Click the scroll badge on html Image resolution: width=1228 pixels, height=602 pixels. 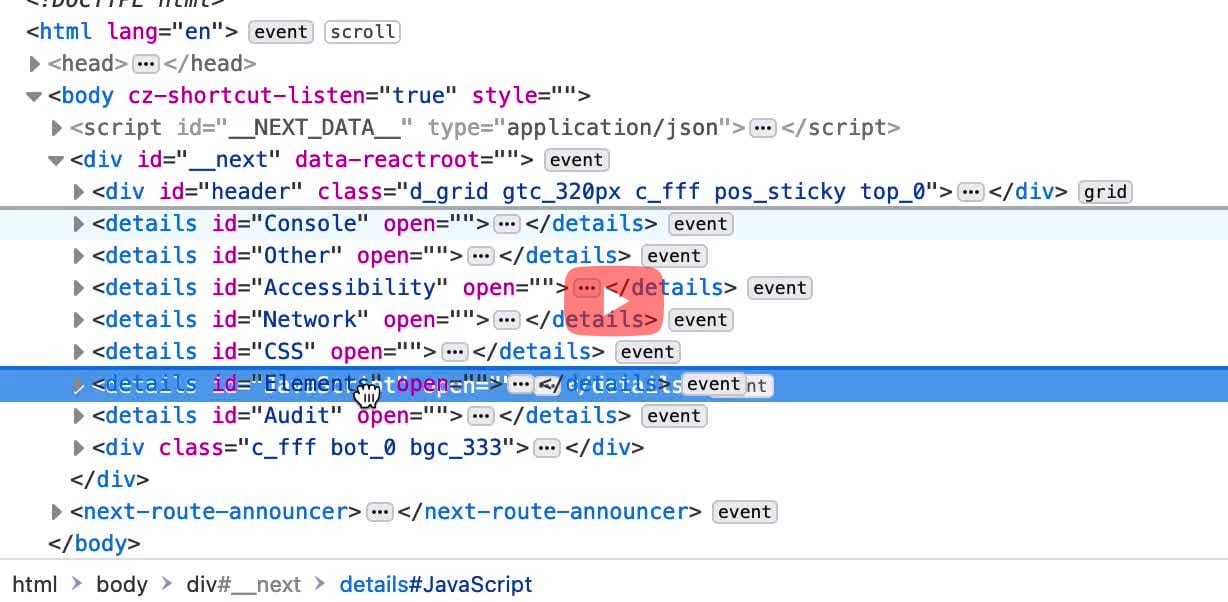click(x=362, y=32)
